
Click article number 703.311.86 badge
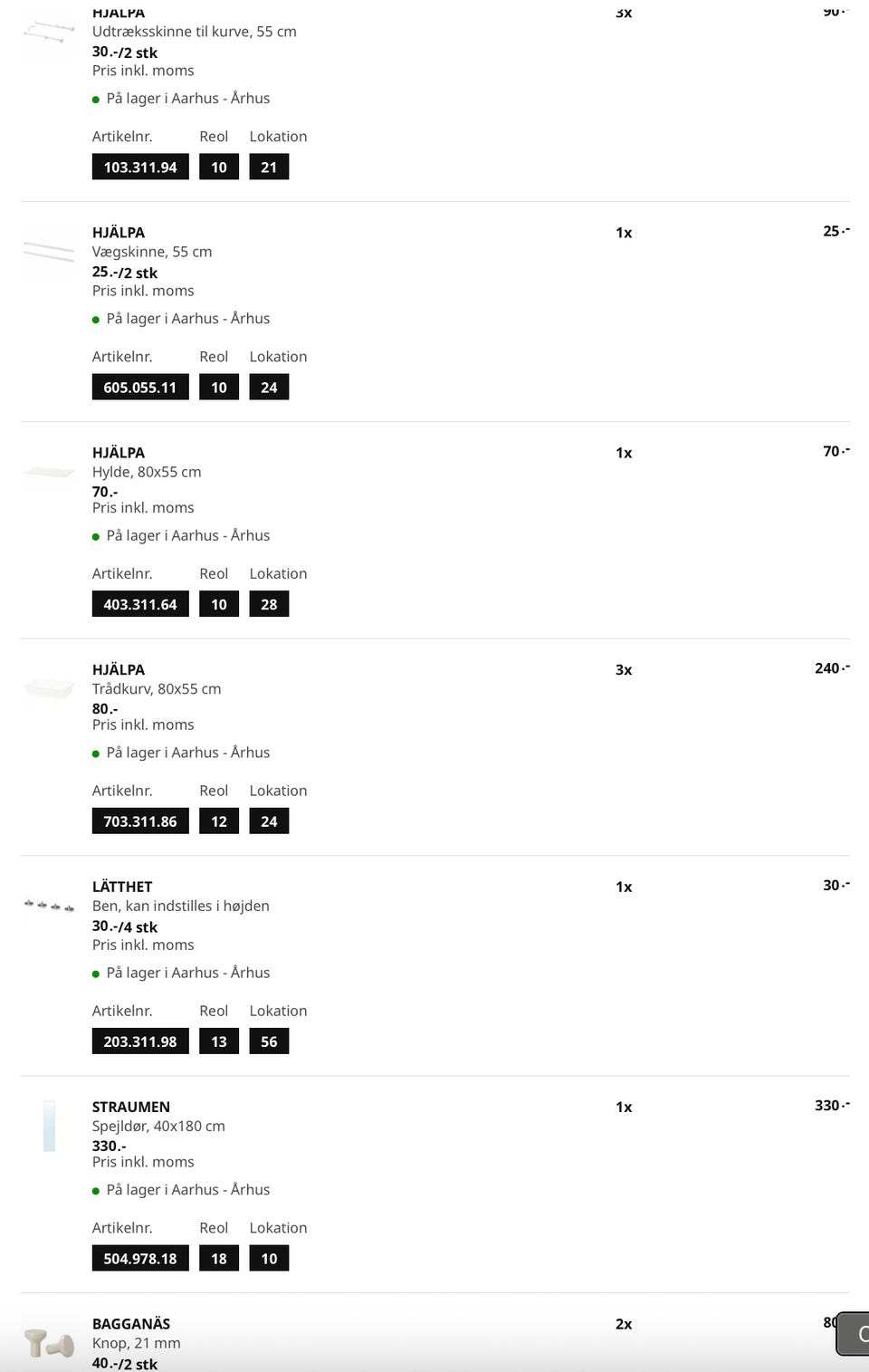tap(140, 821)
